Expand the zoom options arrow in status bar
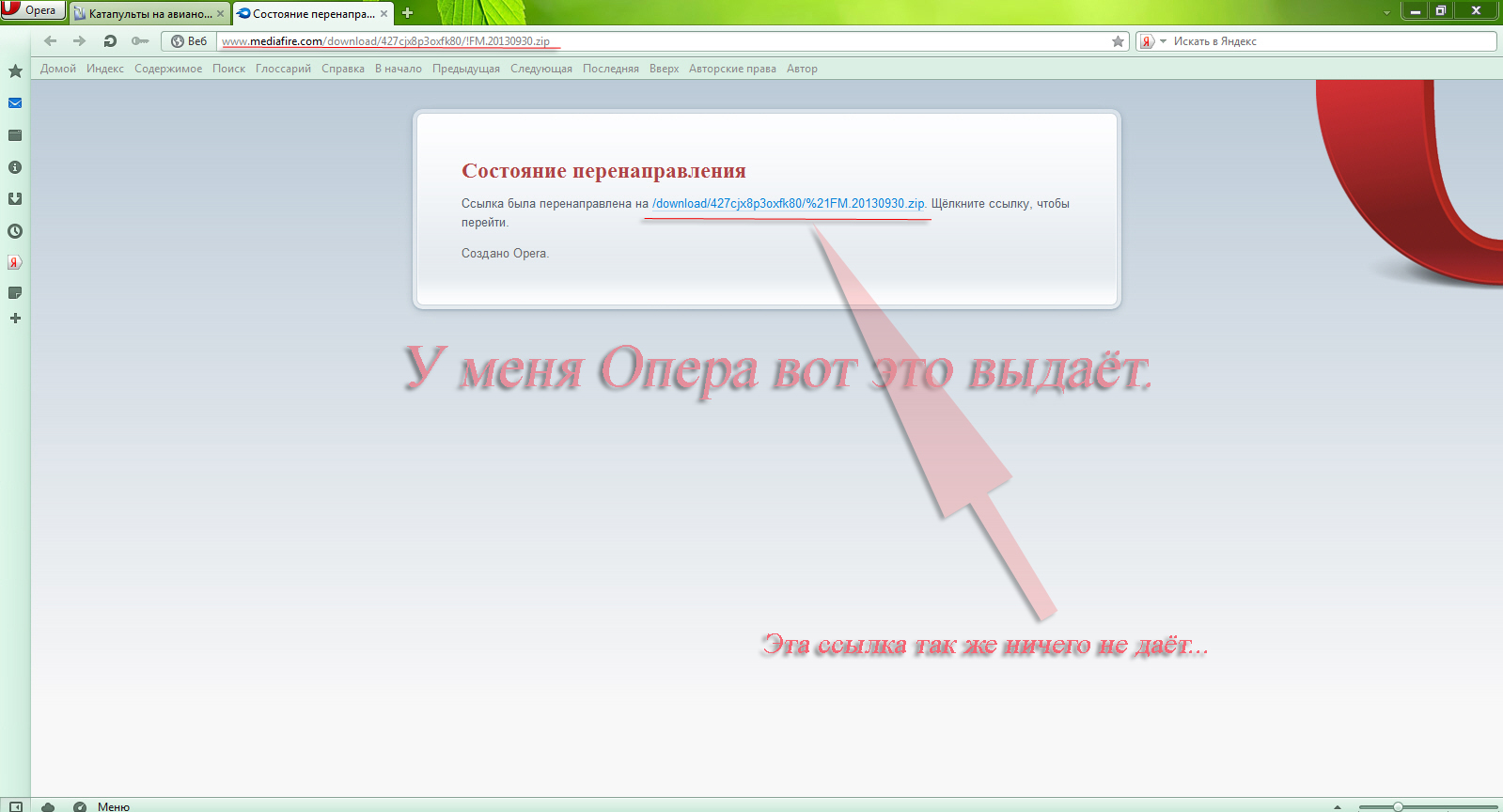Screen dimensions: 1503x812 (1338, 807)
